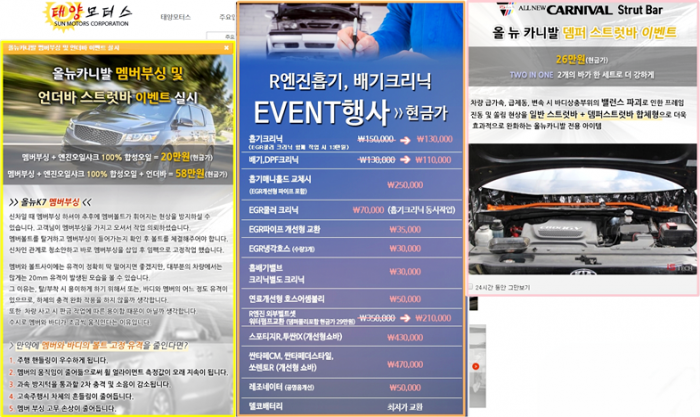
Task: Click the 올뉴K7 멤버부싱 section heading
Action: pyautogui.click(x=50, y=202)
